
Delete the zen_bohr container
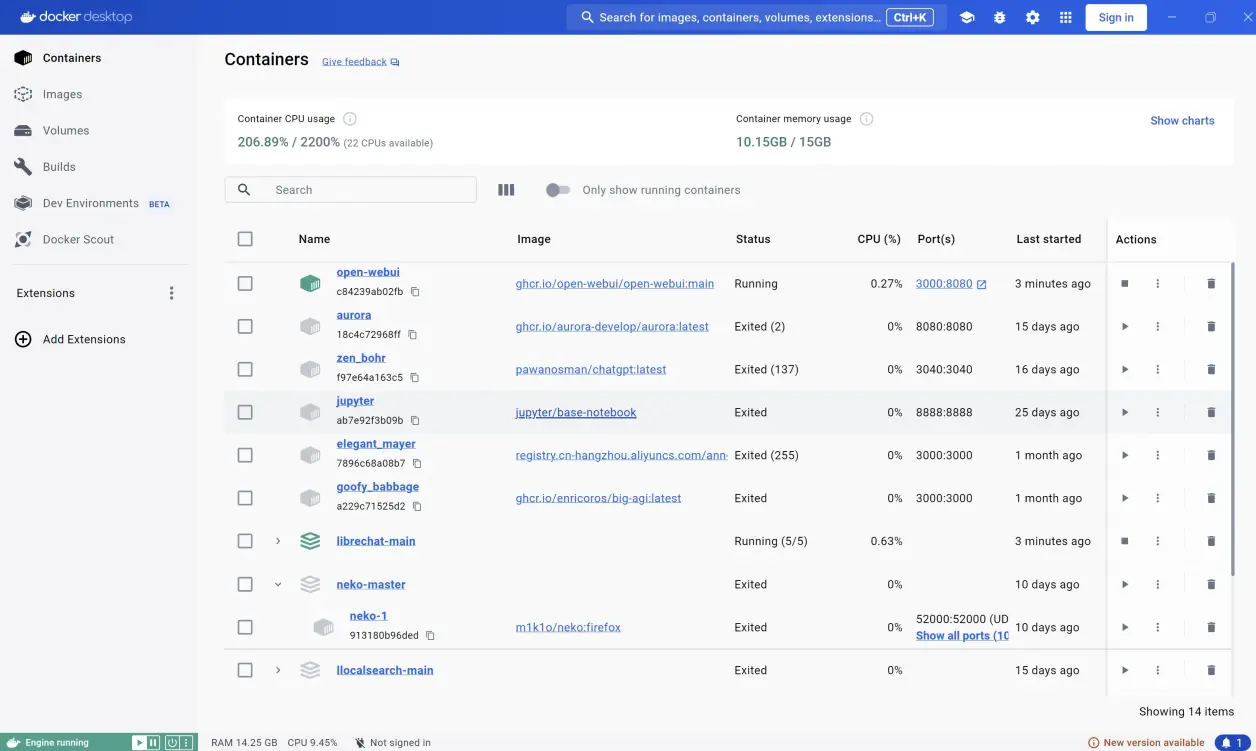tap(1211, 370)
